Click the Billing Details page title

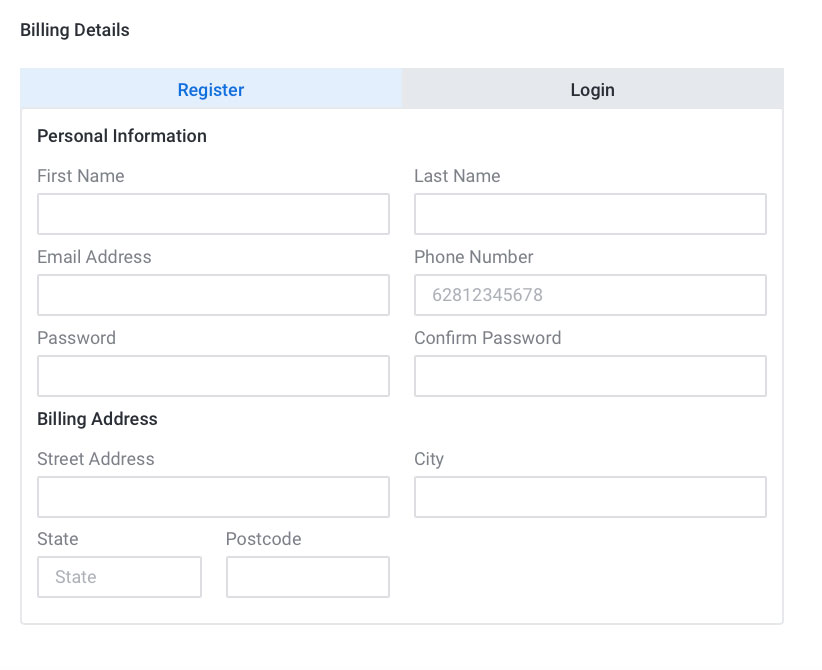click(x=74, y=30)
